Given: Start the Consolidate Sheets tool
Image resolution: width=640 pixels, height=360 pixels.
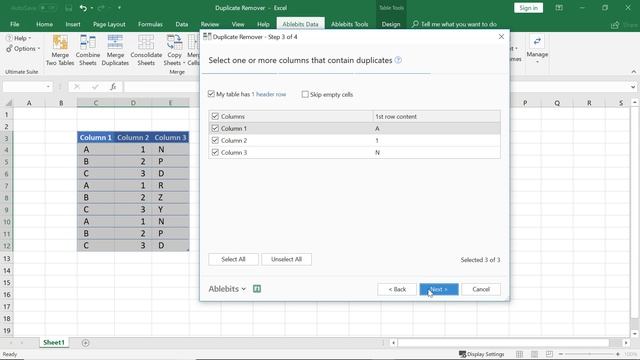Looking at the screenshot, I should [x=146, y=50].
